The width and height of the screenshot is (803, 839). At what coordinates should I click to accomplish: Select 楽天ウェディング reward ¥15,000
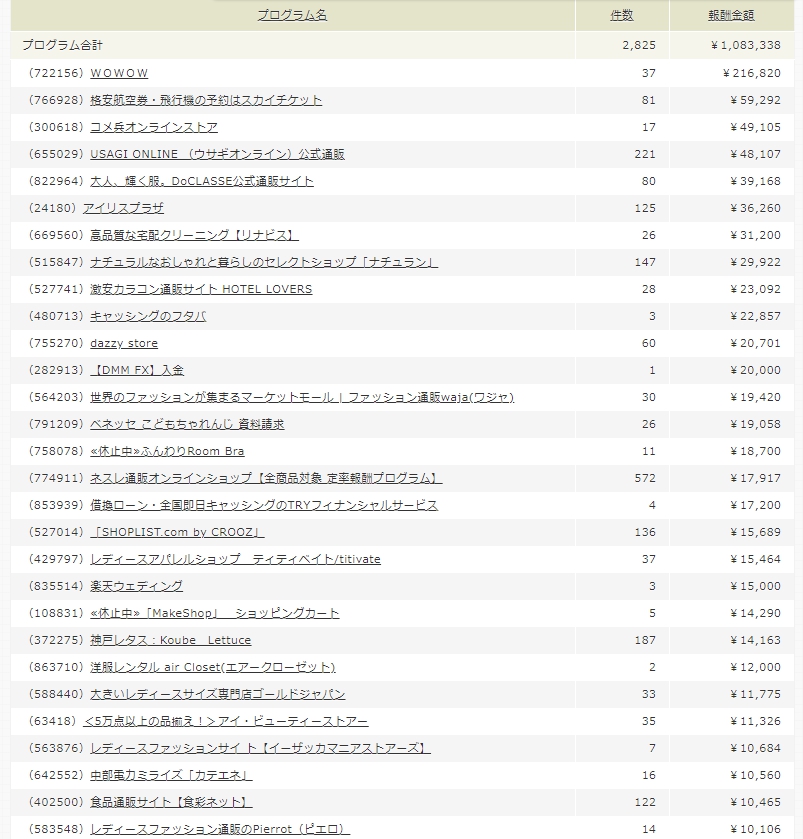pos(755,586)
